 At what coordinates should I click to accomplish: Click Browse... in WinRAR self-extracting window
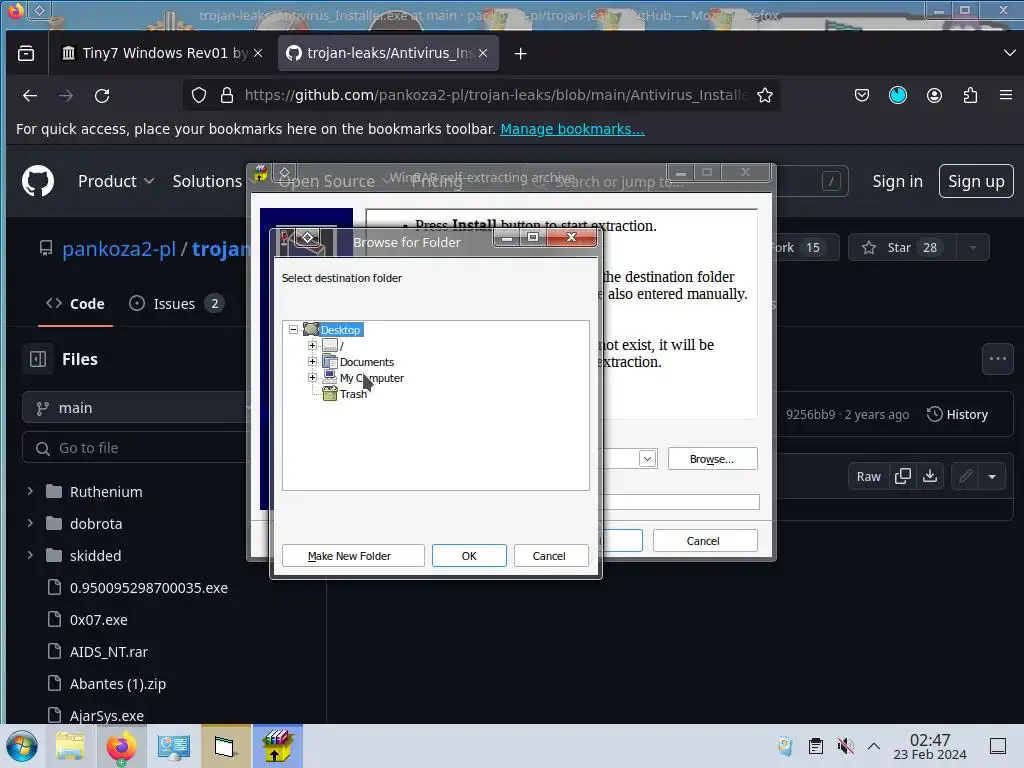712,459
